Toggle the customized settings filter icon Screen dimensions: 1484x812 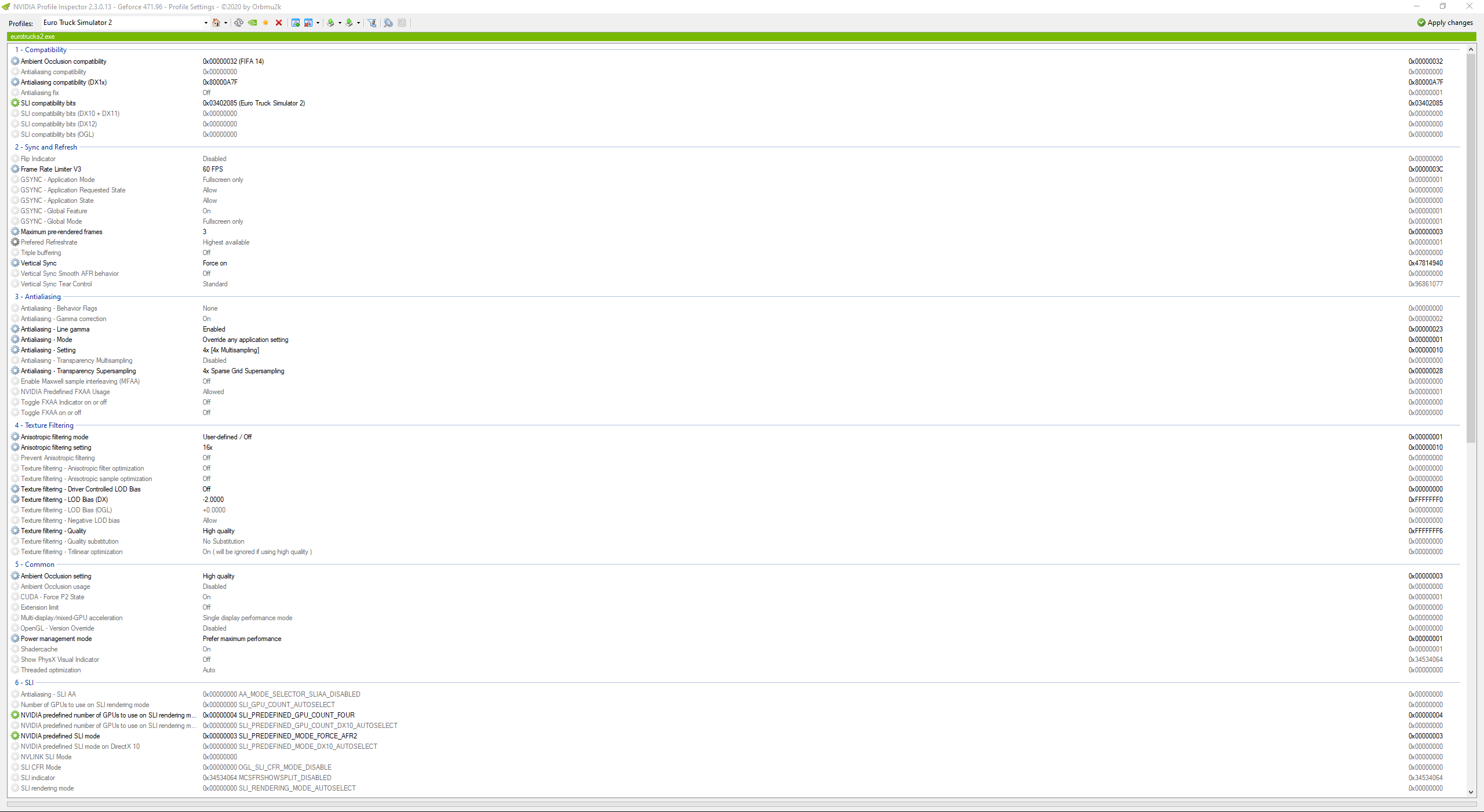tap(372, 23)
